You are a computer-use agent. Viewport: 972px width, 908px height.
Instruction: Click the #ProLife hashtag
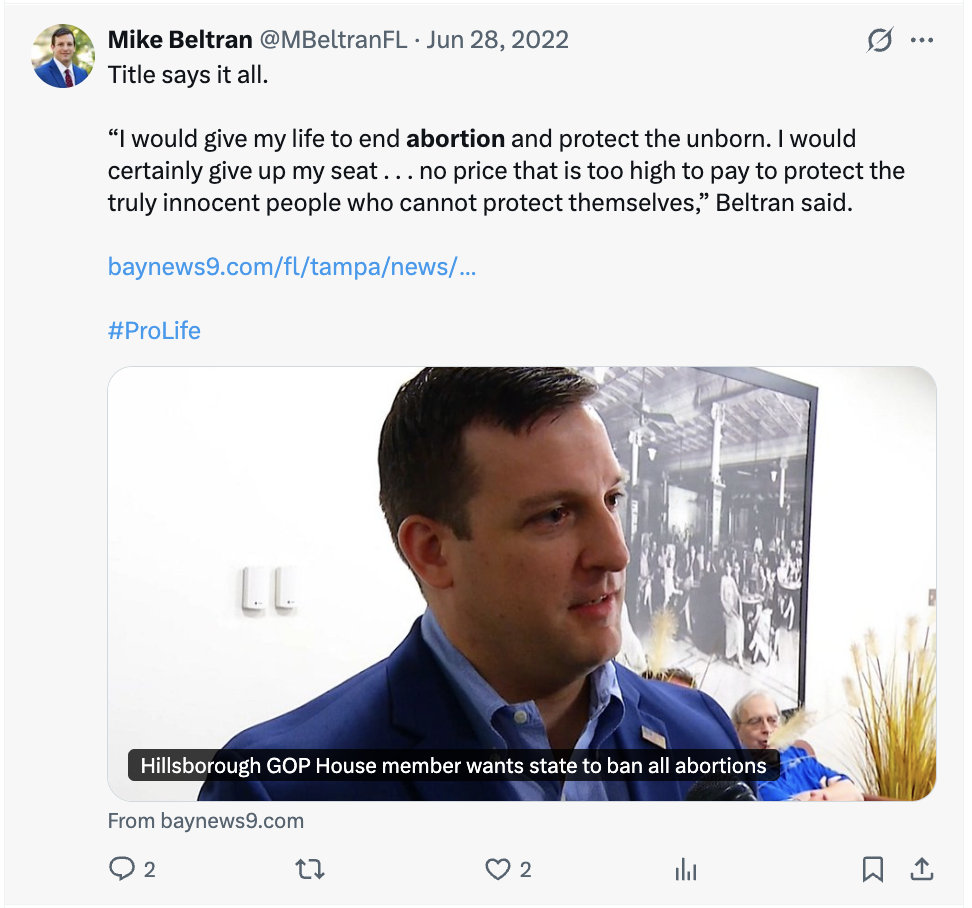pos(154,330)
